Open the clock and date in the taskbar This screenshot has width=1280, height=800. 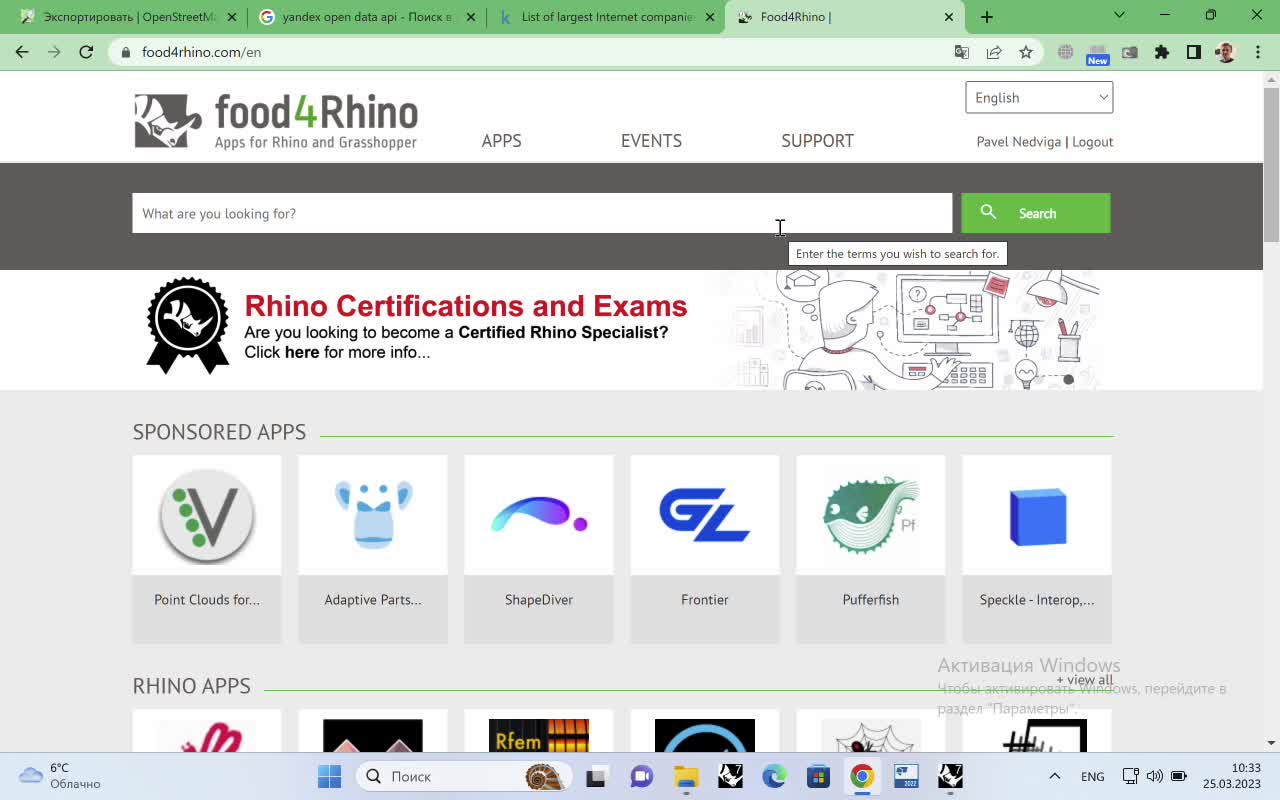pos(1232,776)
